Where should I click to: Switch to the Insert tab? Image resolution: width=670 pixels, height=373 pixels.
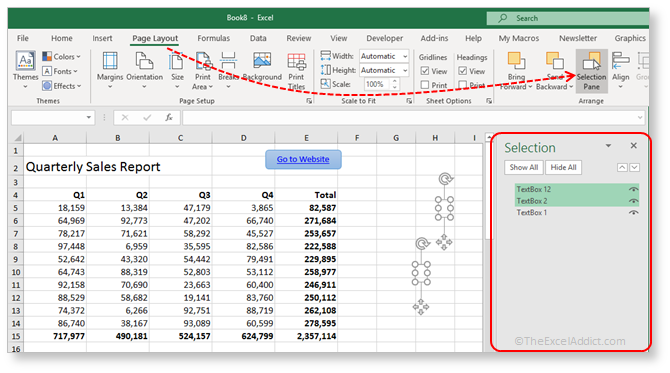pyautogui.click(x=102, y=38)
